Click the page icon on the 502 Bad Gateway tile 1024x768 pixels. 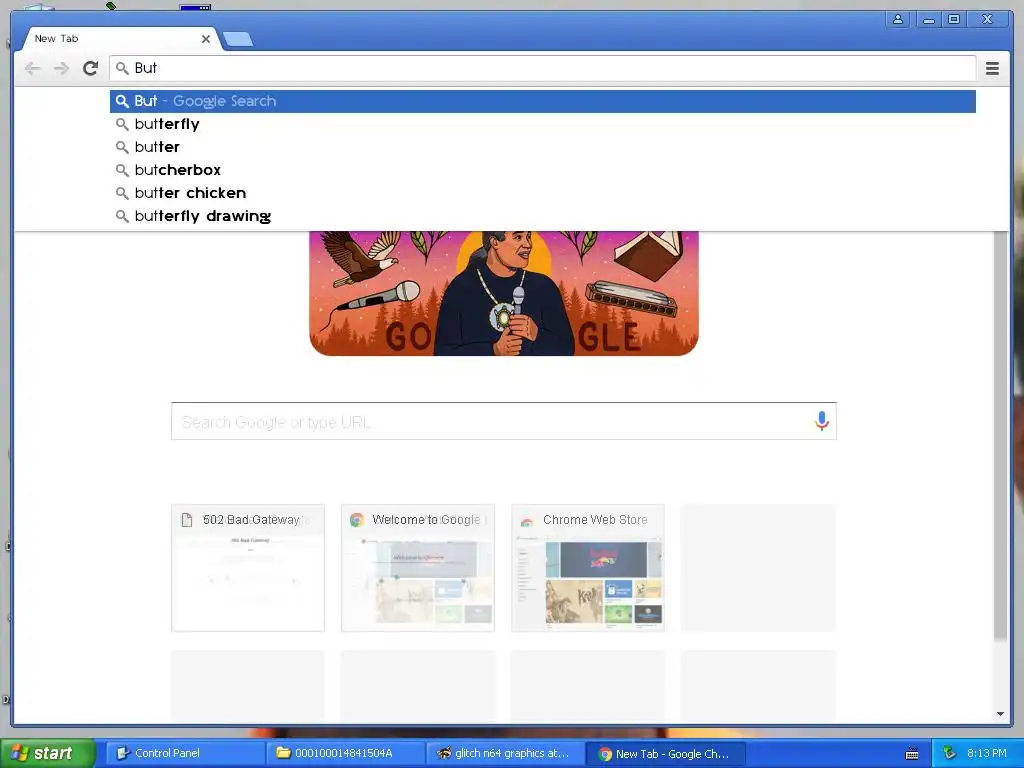click(x=187, y=520)
